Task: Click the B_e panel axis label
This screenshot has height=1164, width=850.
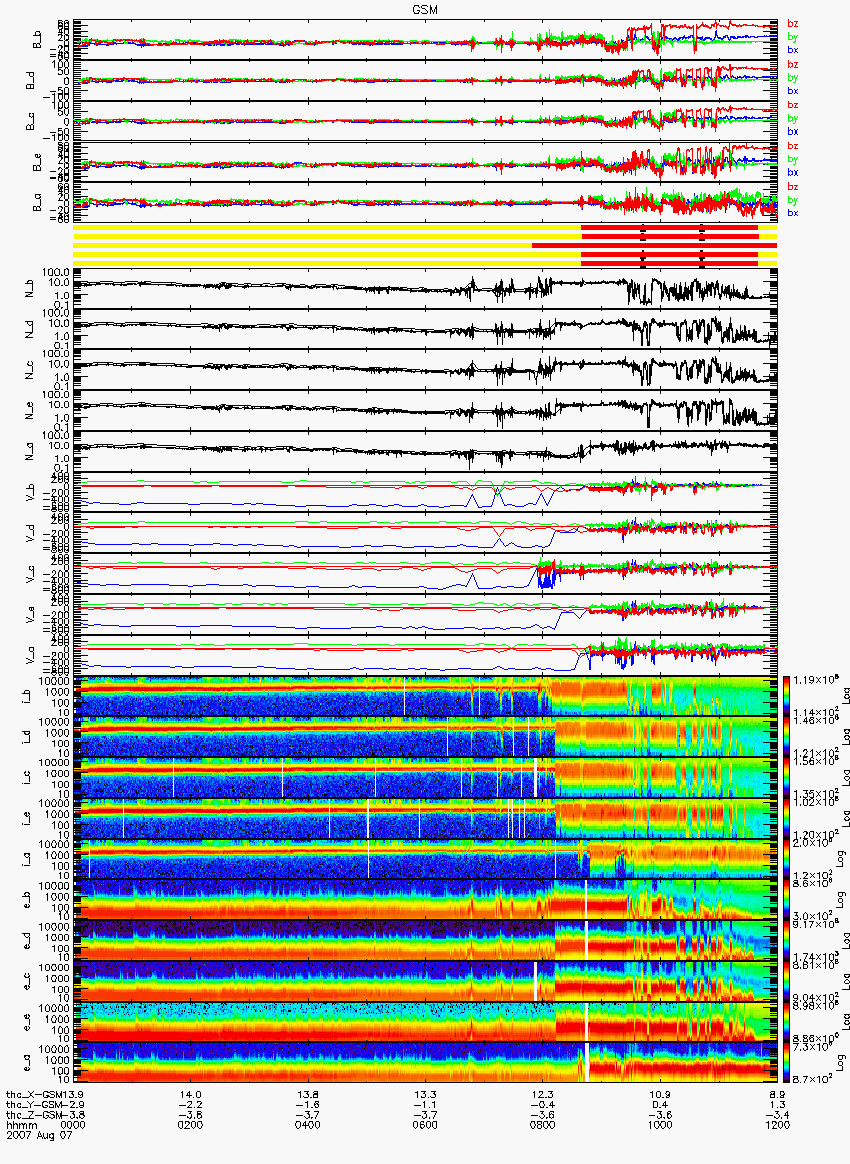Action: point(35,163)
